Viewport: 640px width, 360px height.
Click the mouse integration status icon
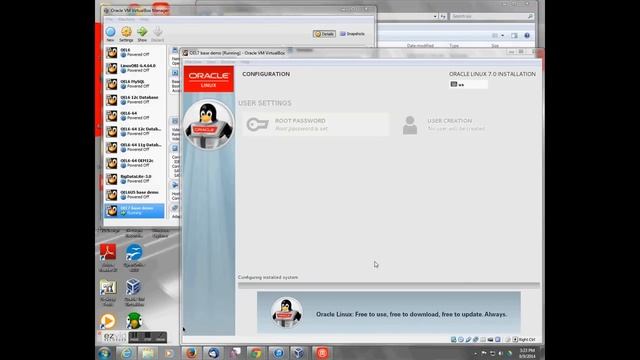pyautogui.click(x=508, y=339)
